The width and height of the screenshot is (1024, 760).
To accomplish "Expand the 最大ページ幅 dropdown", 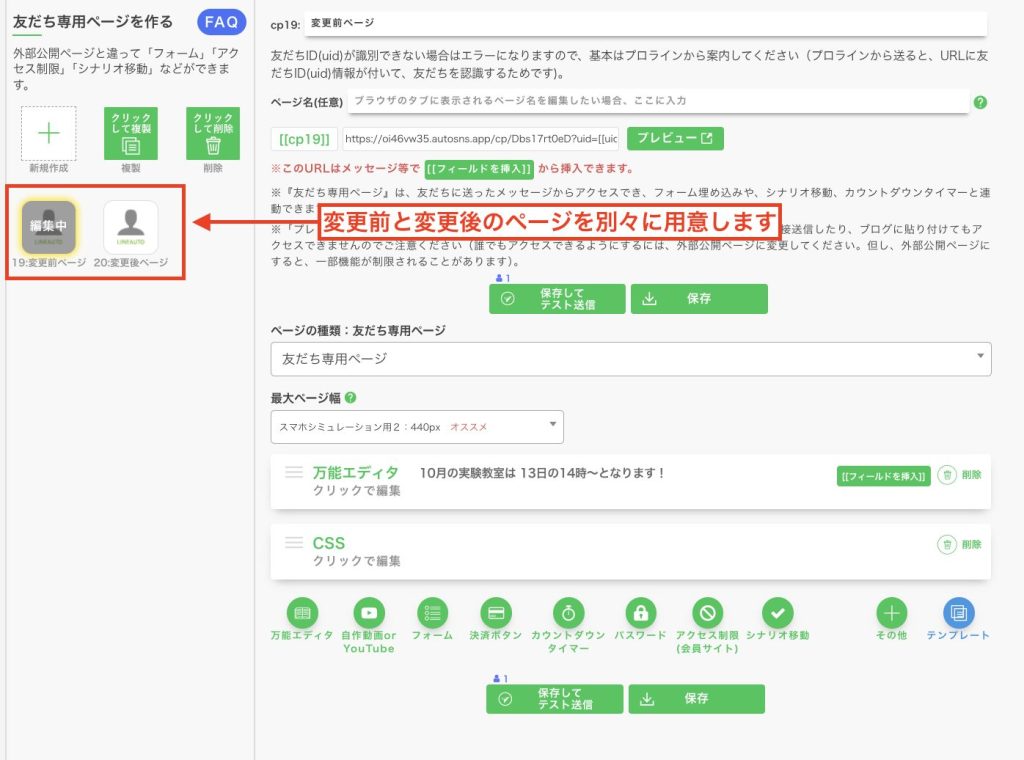I will click(x=417, y=427).
